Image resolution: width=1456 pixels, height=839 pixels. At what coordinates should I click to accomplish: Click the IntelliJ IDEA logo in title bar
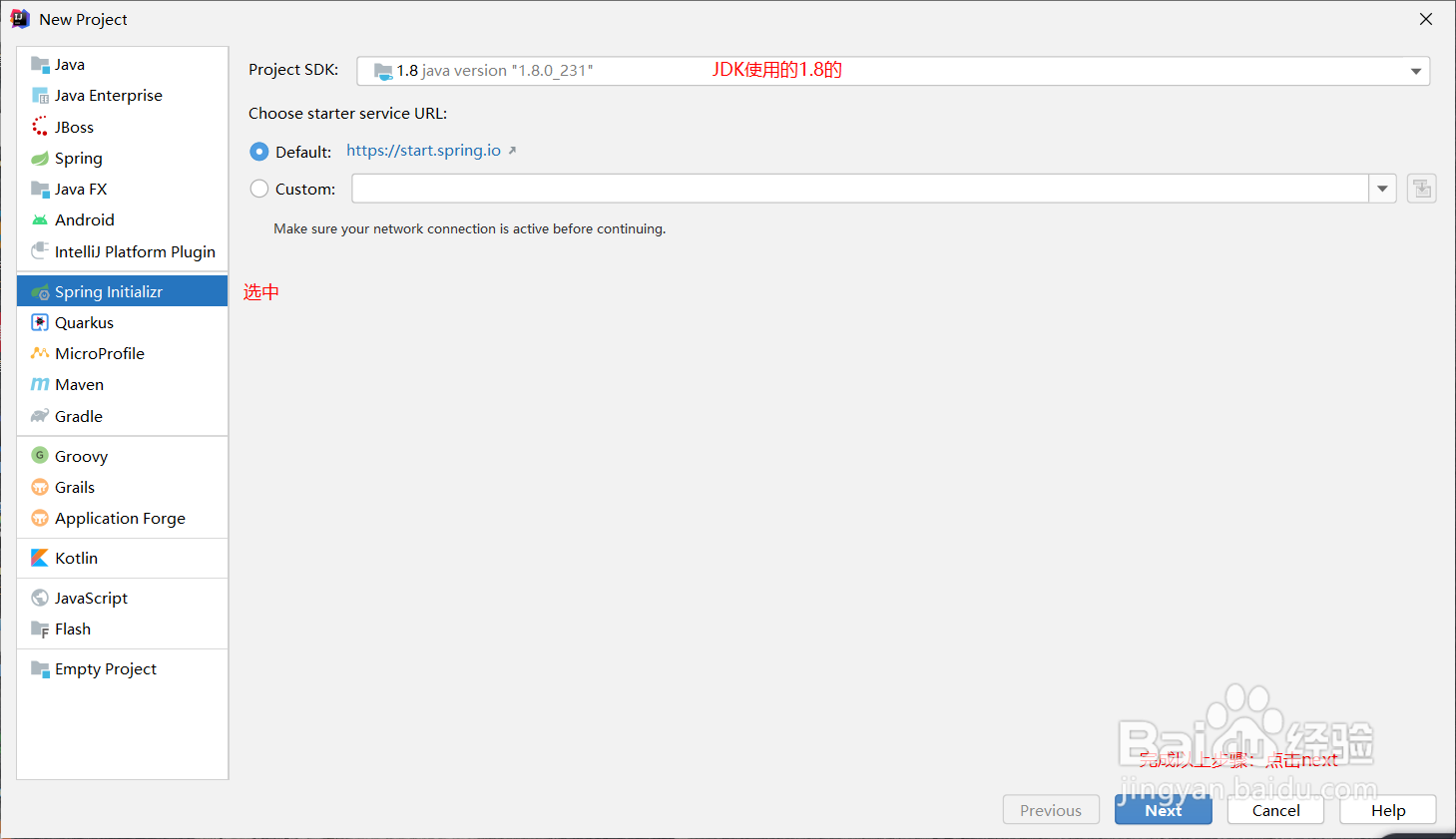click(x=20, y=19)
